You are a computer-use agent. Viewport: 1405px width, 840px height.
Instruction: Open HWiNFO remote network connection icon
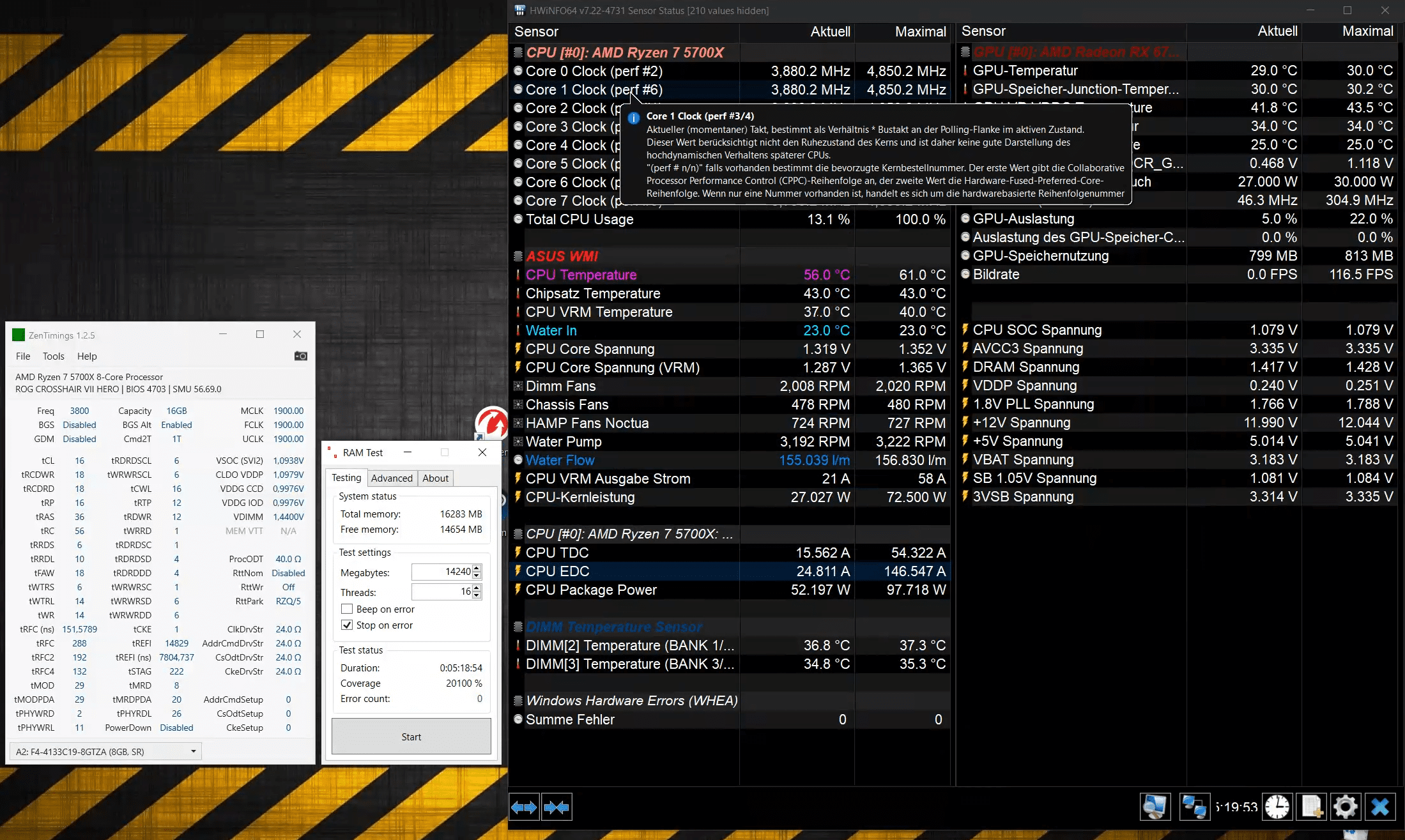(1194, 807)
